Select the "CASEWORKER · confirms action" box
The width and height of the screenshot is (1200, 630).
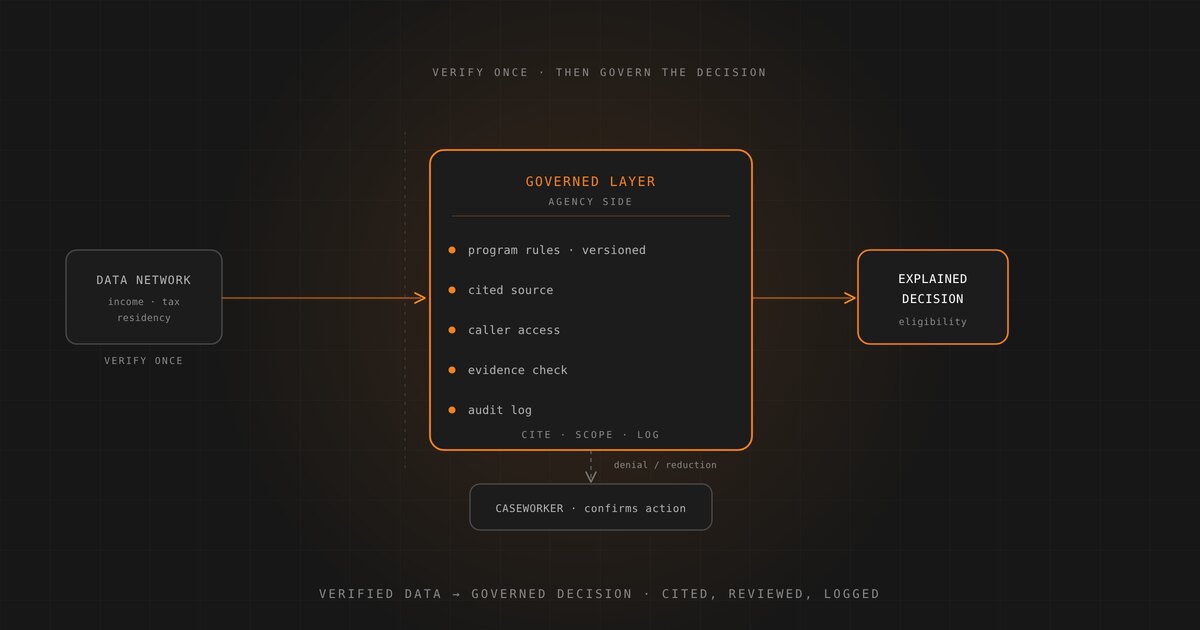[x=591, y=507]
